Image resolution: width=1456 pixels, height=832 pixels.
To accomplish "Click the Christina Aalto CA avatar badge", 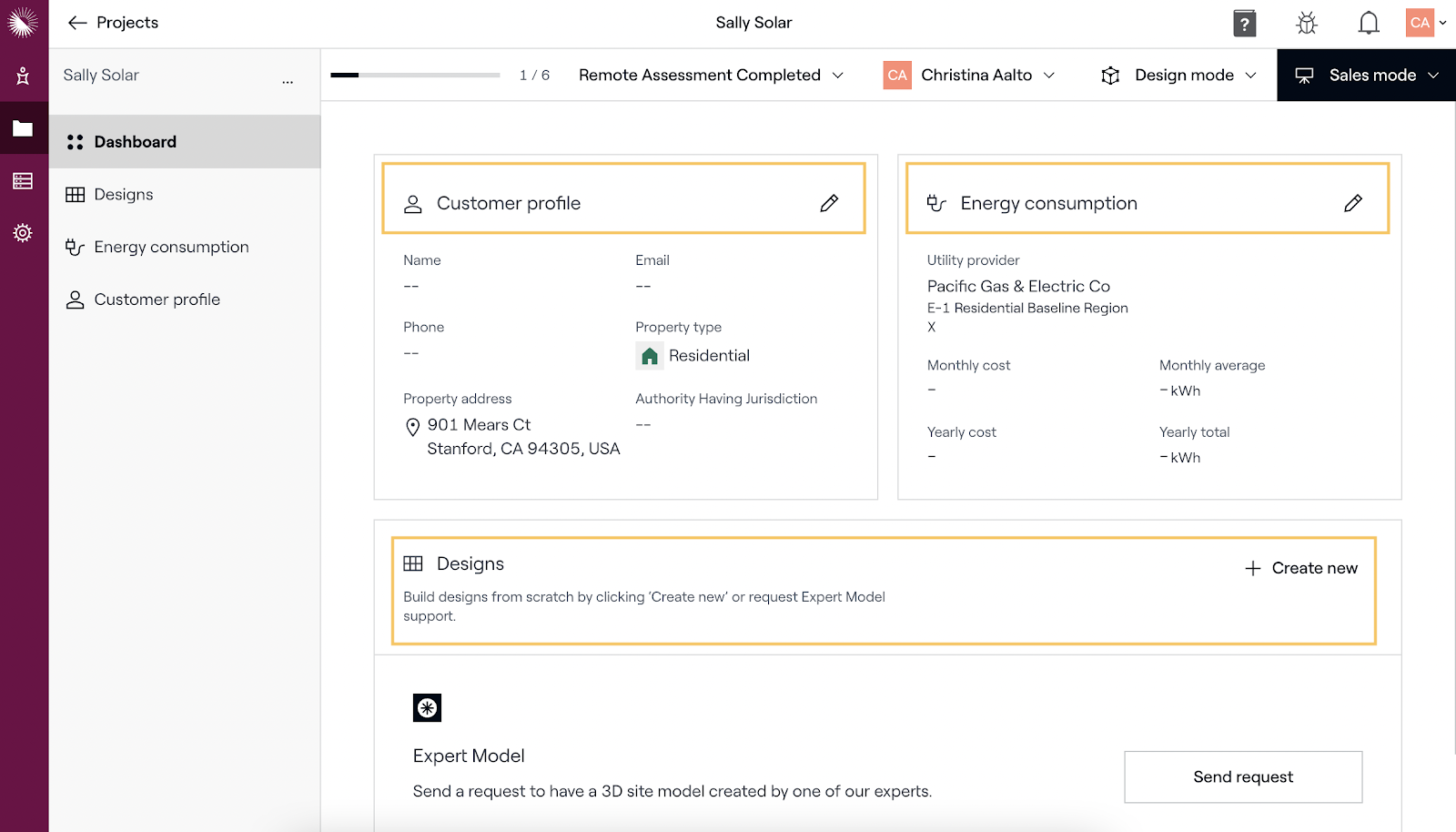I will (897, 75).
